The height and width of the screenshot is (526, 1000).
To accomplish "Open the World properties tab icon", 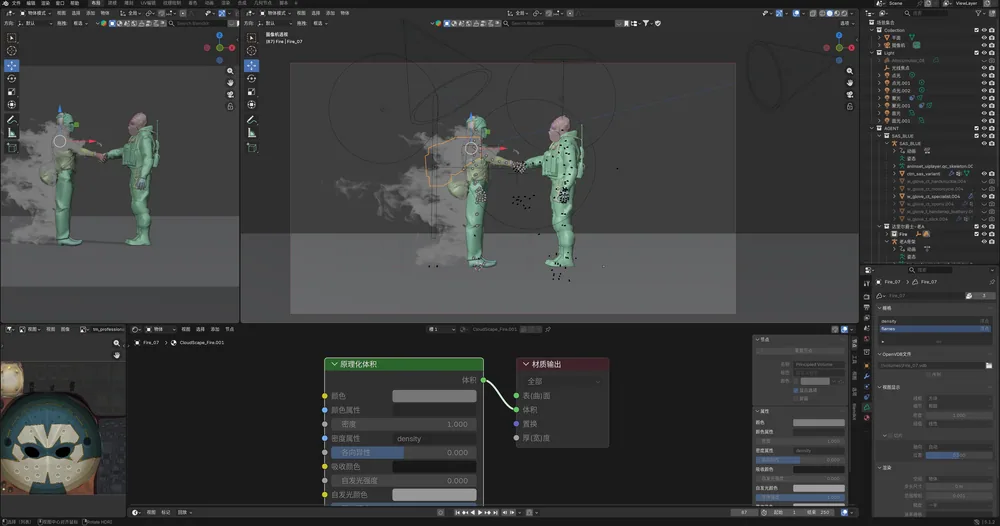I will click(867, 339).
